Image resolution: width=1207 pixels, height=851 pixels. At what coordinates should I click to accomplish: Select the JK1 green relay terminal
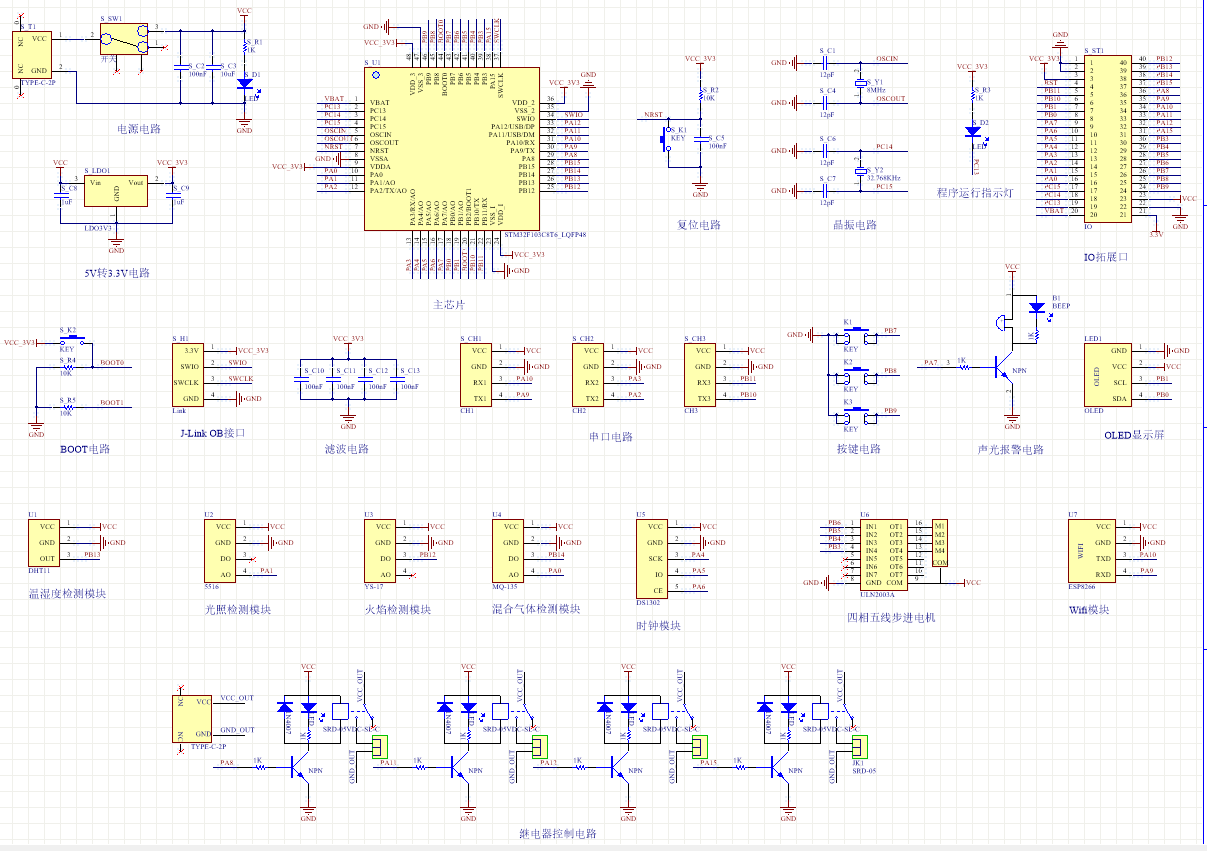coord(859,745)
